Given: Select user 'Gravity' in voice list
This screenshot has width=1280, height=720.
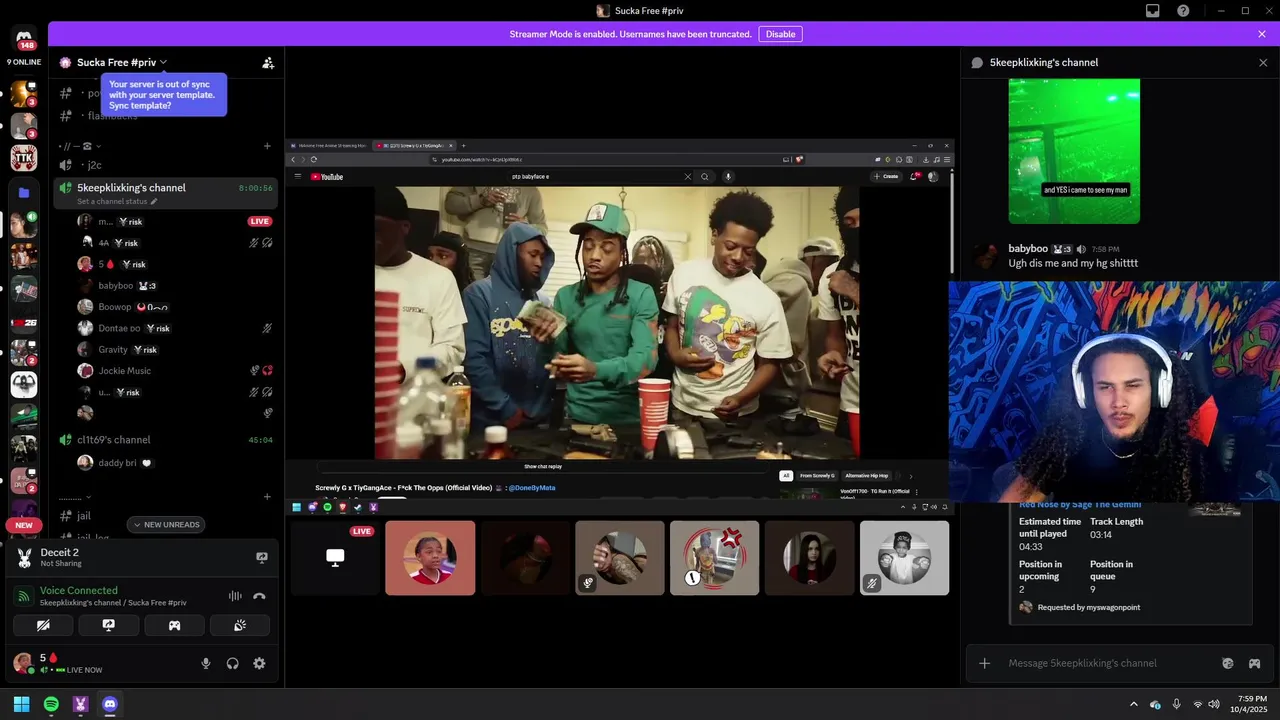Looking at the screenshot, I should (x=165, y=350).
